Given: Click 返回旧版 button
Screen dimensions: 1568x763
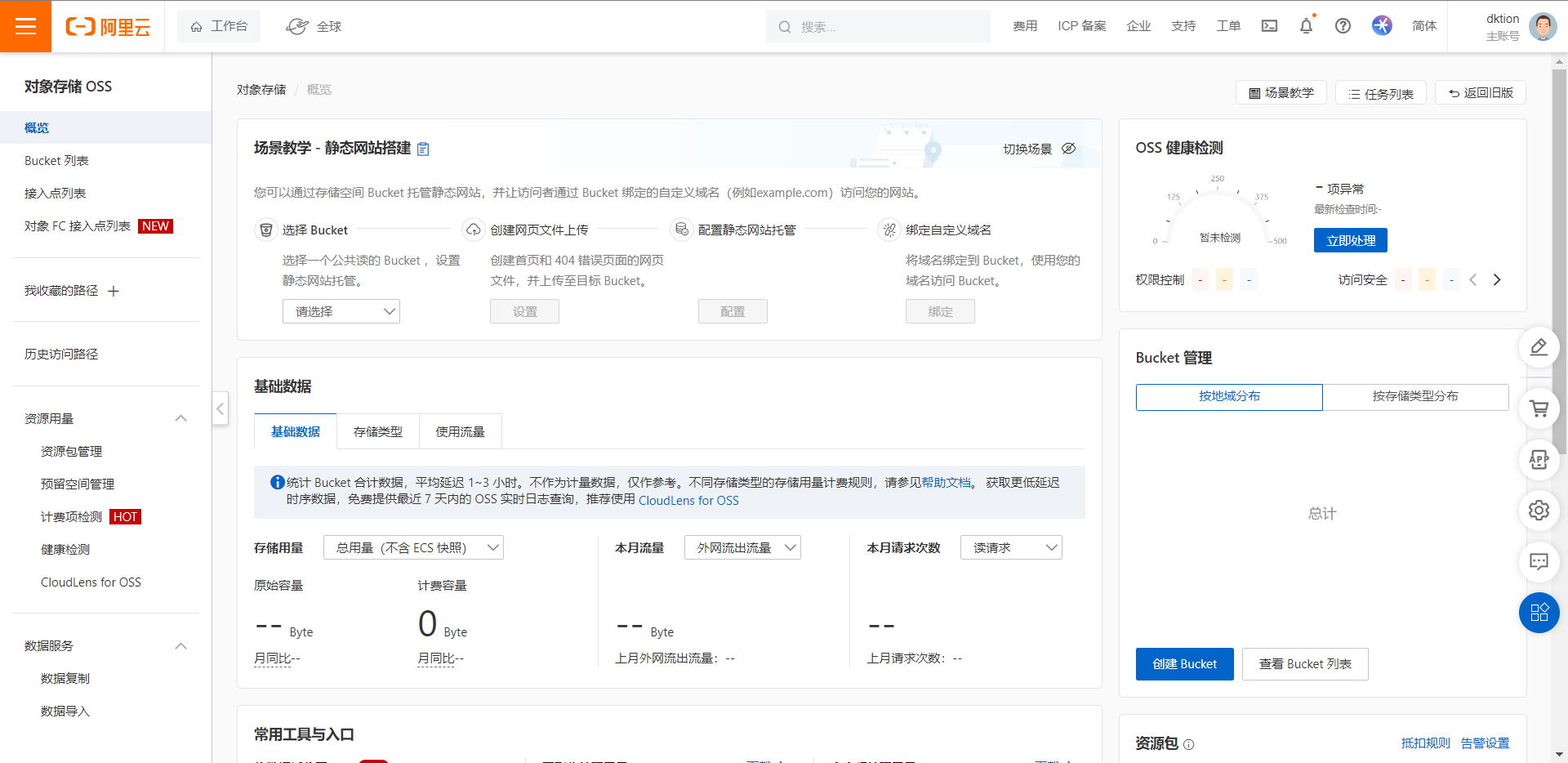Looking at the screenshot, I should pos(1481,93).
